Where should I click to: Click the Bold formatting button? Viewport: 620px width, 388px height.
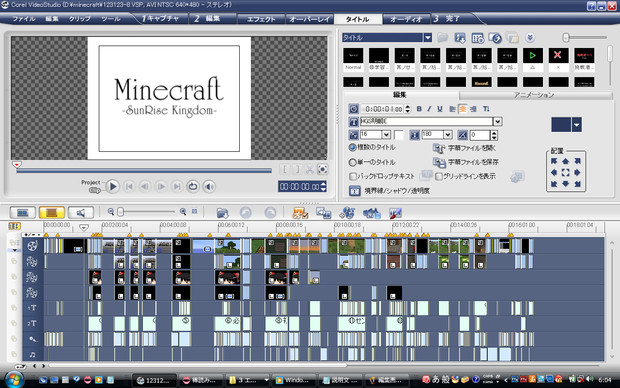coord(419,109)
